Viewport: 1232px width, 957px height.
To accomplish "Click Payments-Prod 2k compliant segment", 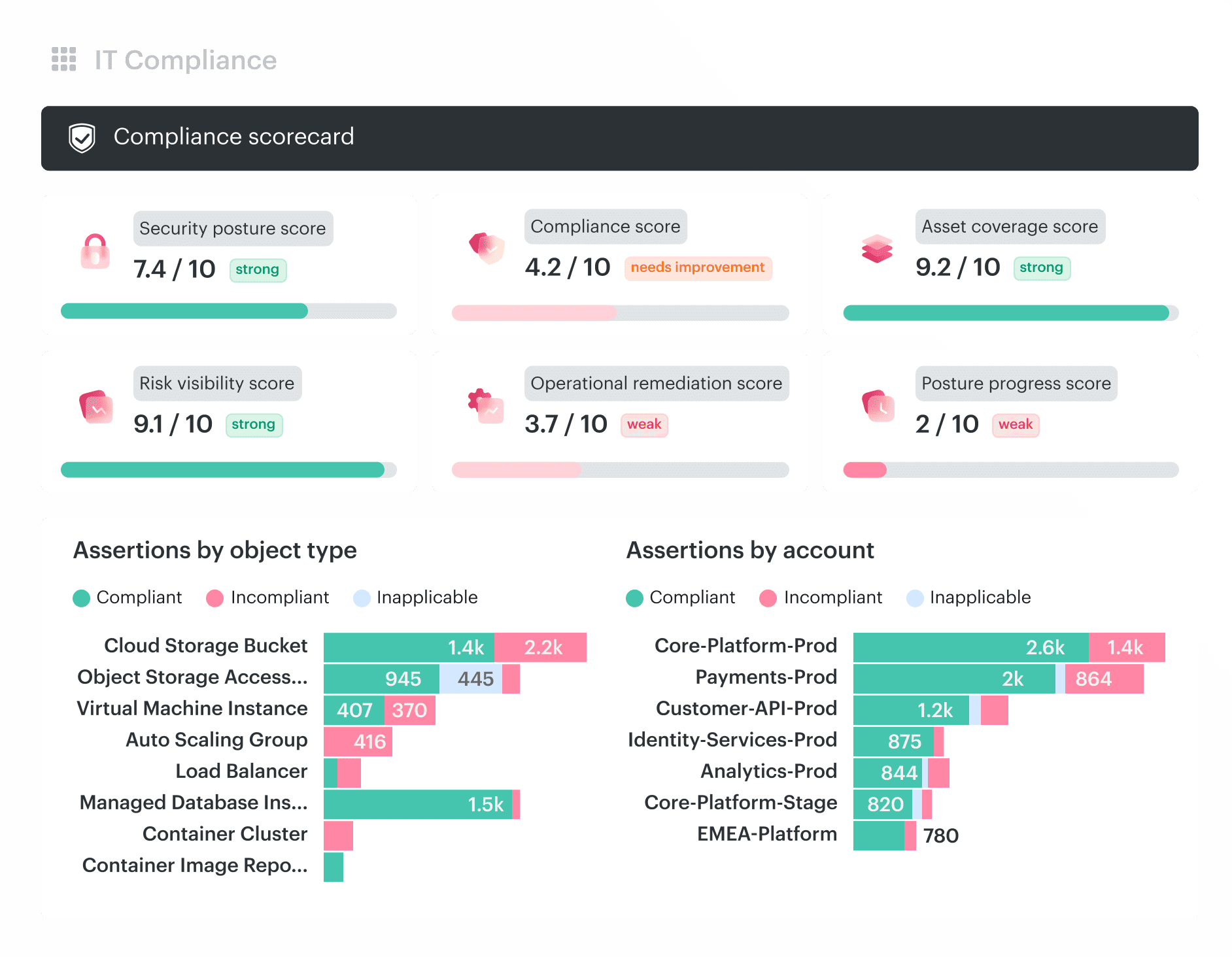I will tap(954, 679).
